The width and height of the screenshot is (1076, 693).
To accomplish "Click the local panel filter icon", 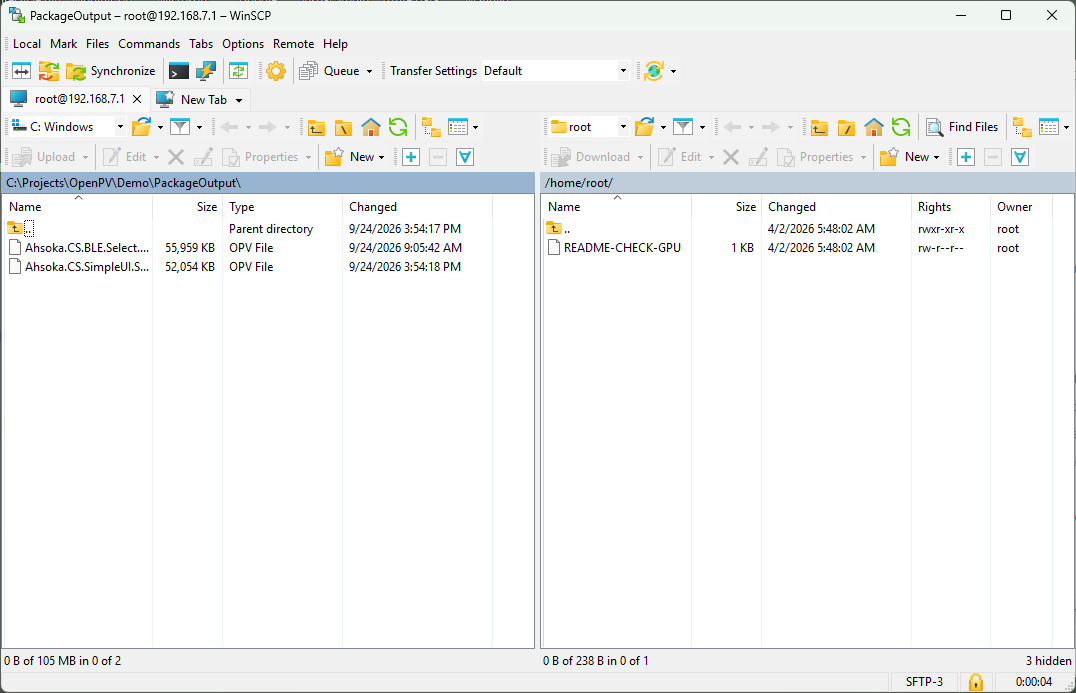I will coord(180,127).
